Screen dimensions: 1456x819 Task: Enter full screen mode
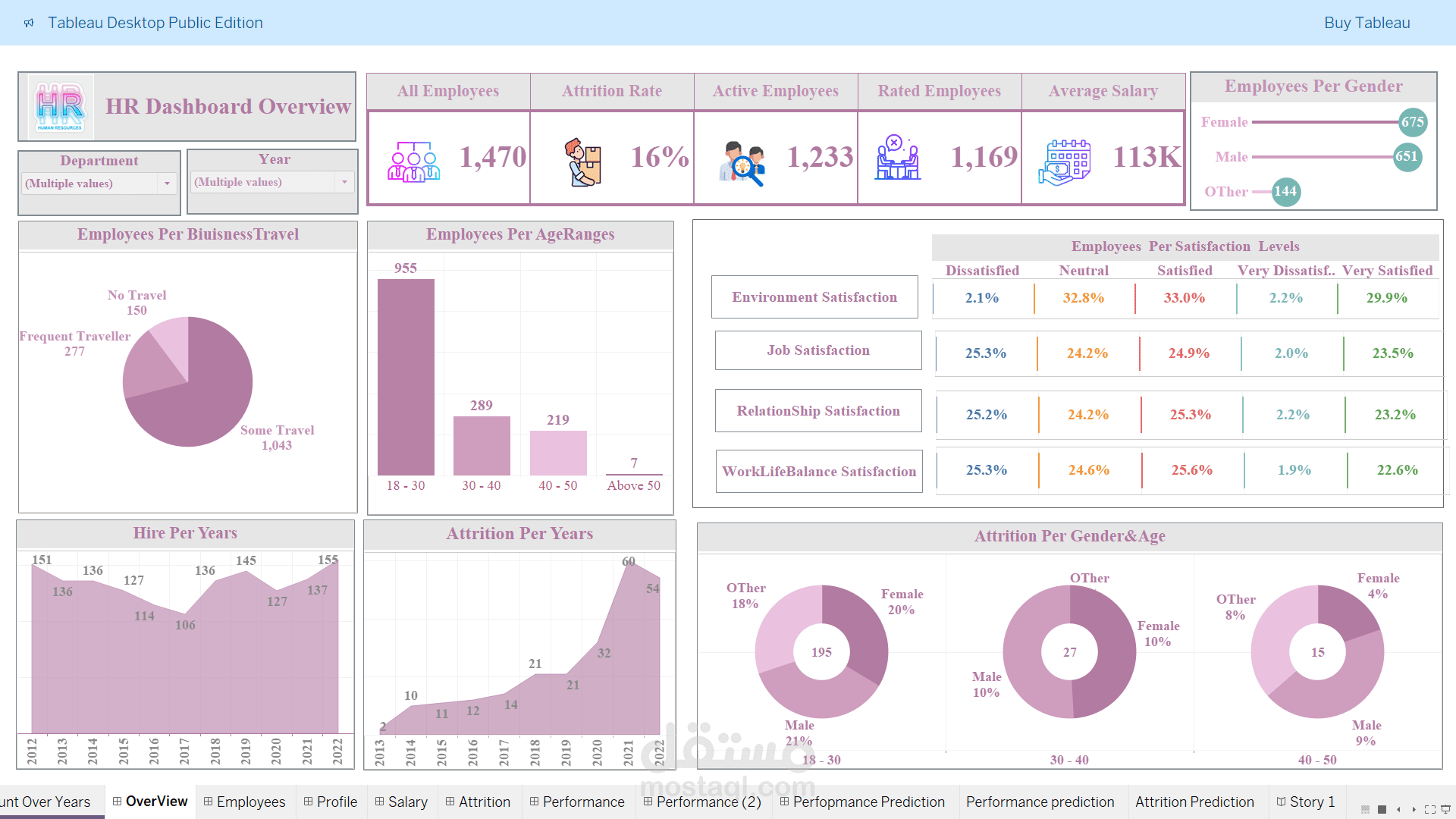1429,809
